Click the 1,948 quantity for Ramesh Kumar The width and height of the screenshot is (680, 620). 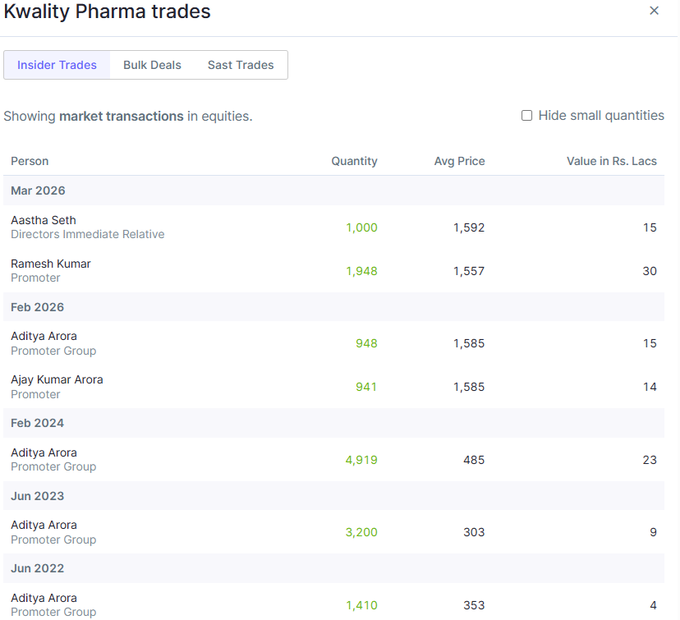[361, 271]
